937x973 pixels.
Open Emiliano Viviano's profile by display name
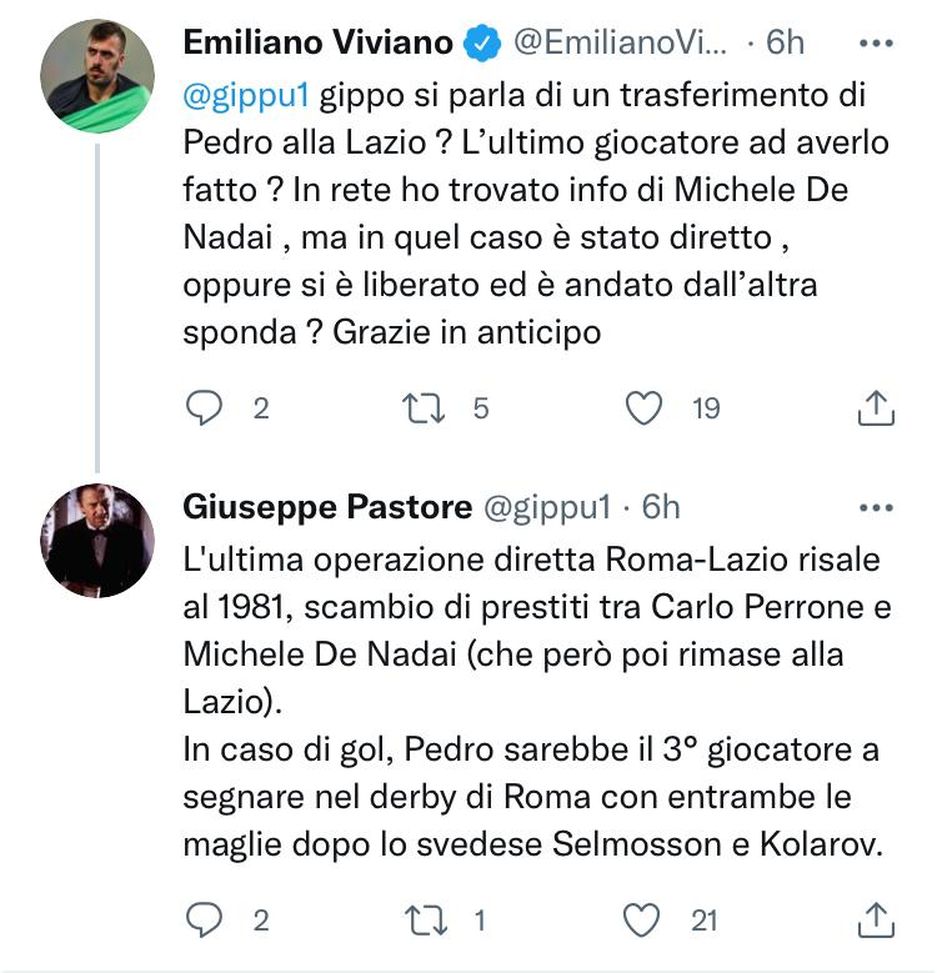(x=318, y=44)
